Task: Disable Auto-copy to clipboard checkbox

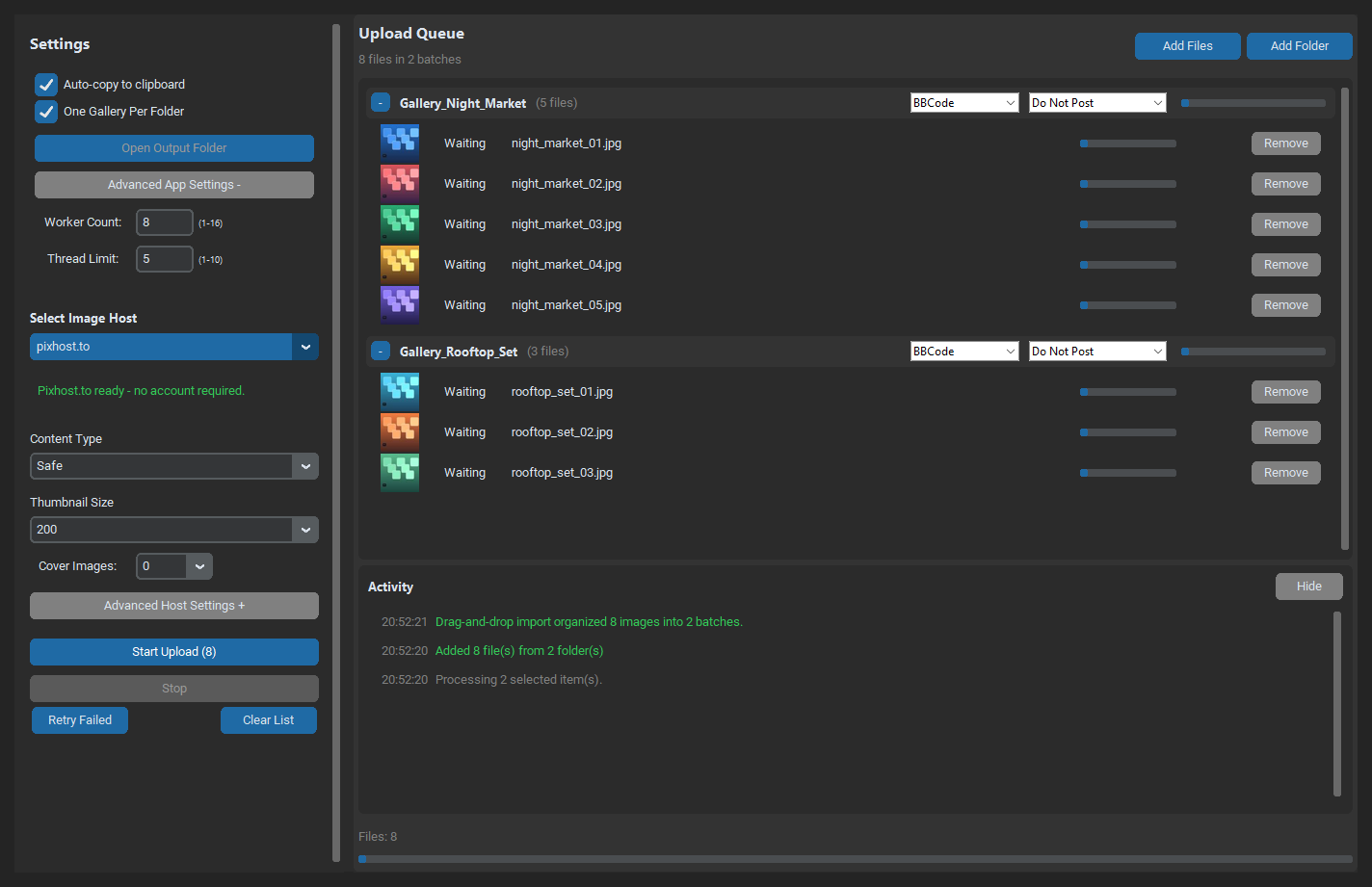Action: [x=46, y=85]
